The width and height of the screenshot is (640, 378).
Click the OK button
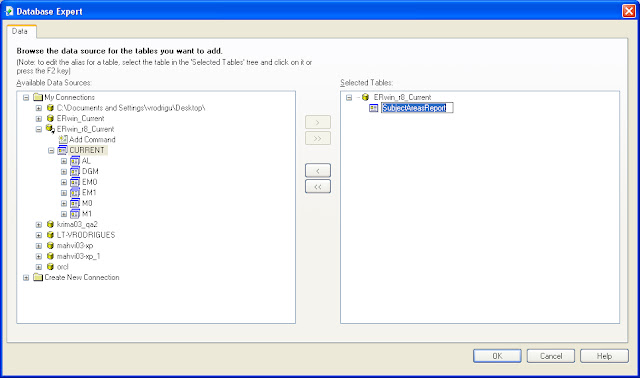(x=497, y=356)
